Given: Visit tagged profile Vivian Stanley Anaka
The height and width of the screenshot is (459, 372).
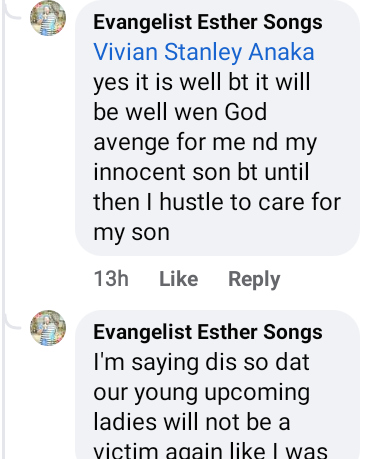Looking at the screenshot, I should coord(204,52).
